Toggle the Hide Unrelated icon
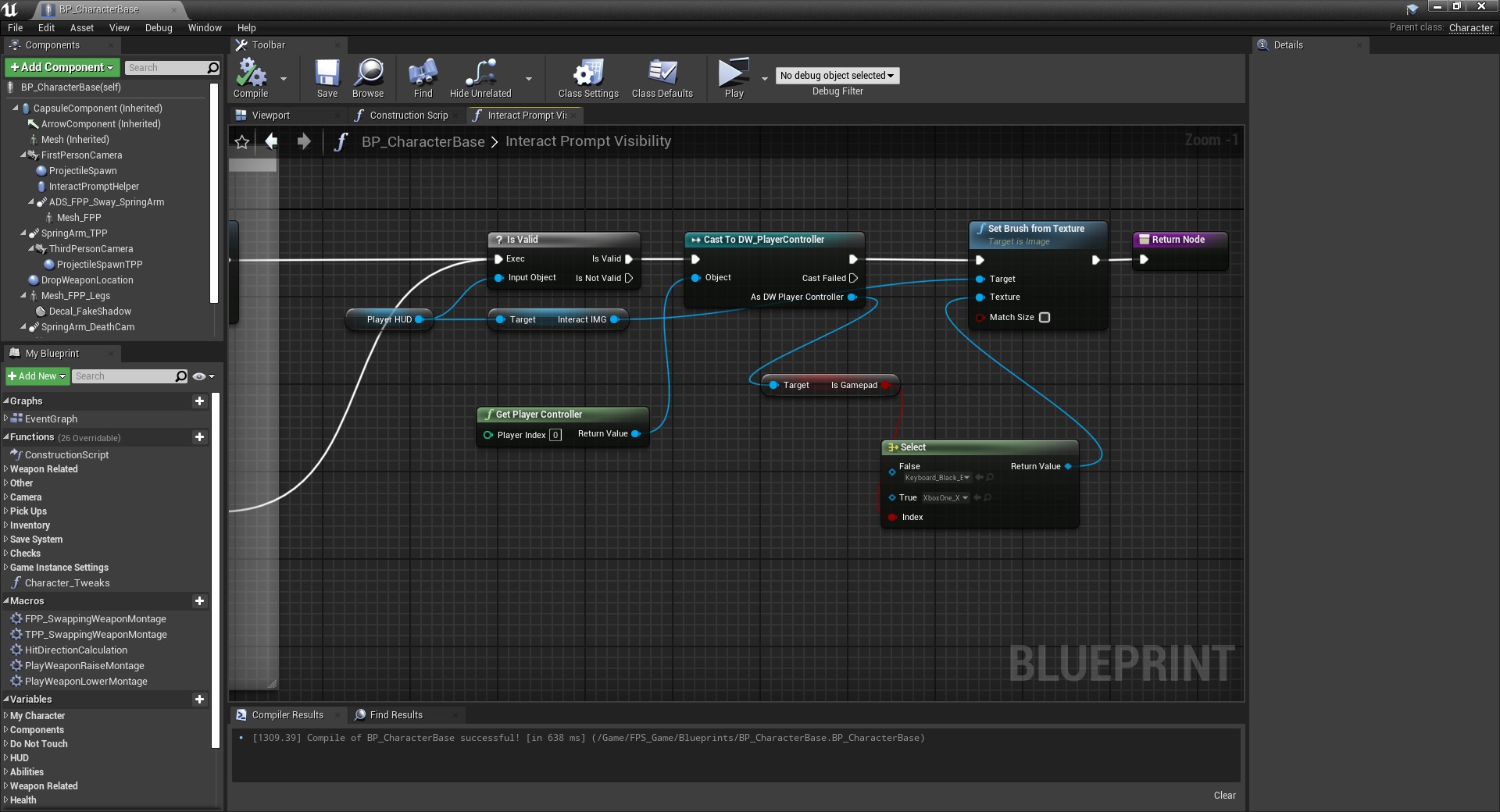The height and width of the screenshot is (812, 1500). 480,73
